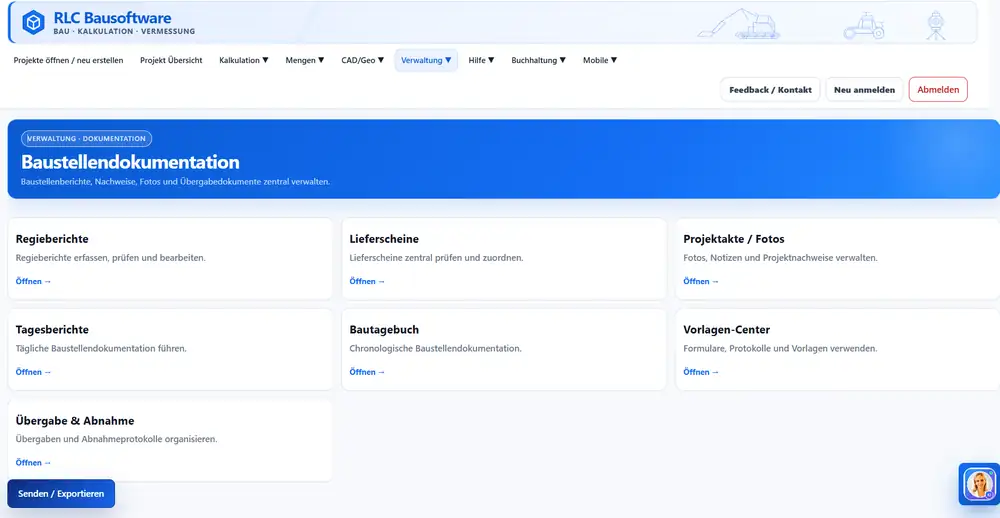This screenshot has height=518, width=1000.
Task: Open Projekte öffnen / neu erstellen
Action: pyautogui.click(x=68, y=60)
